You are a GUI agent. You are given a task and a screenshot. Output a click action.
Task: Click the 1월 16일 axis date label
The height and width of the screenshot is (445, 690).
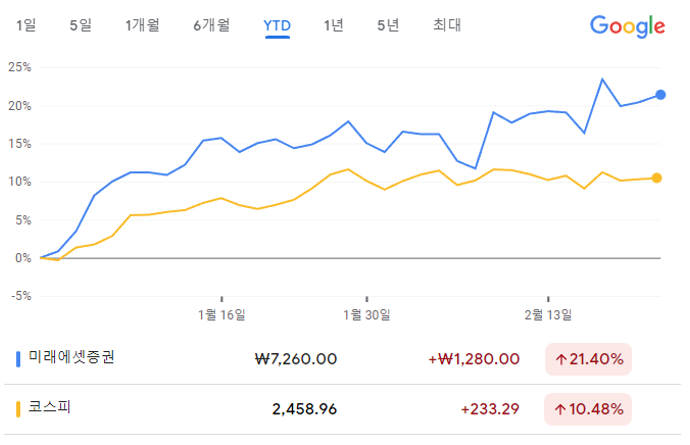[222, 314]
